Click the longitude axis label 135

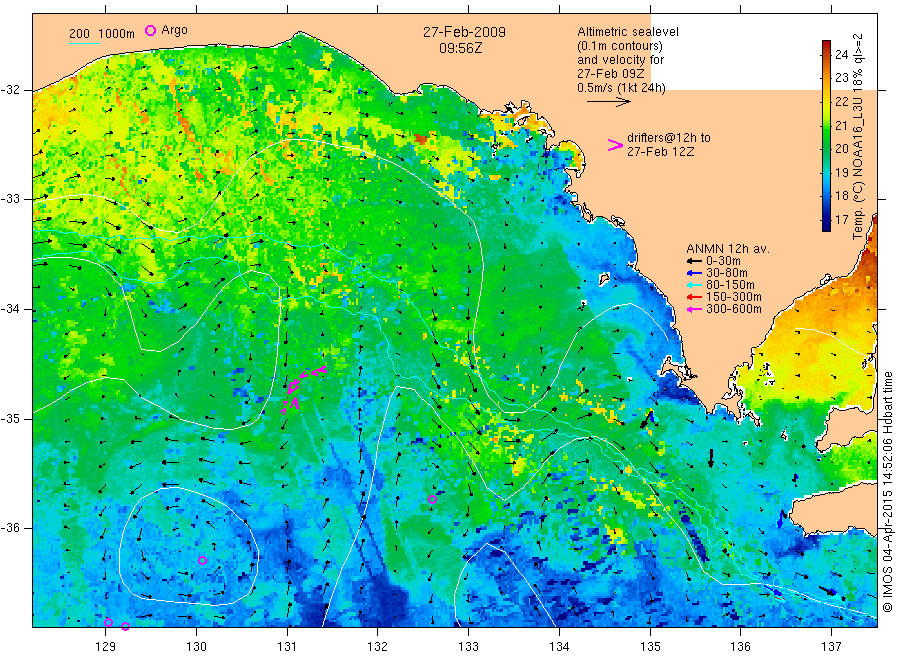tap(650, 647)
